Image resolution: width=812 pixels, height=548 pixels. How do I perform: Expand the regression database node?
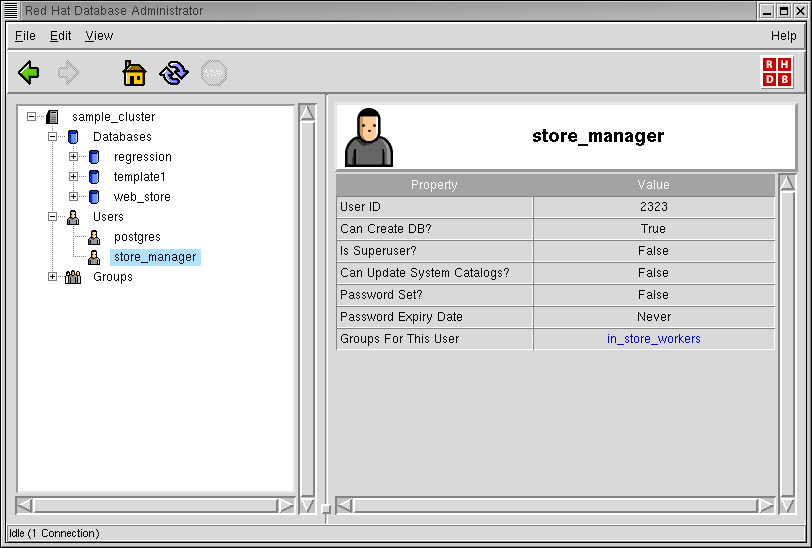[x=73, y=156]
